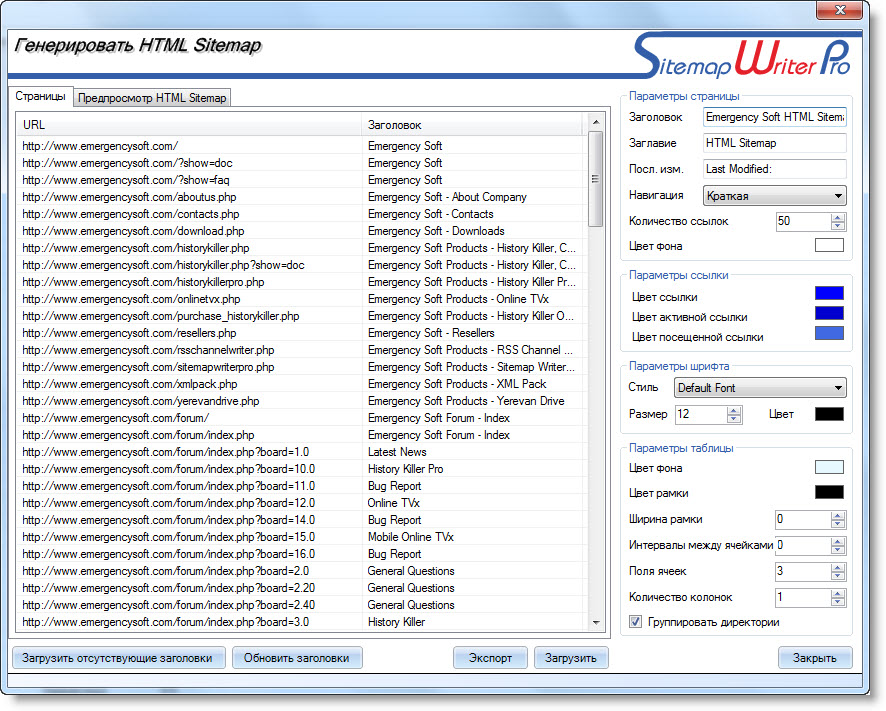
Task: Click the scroll down arrow of page list
Action: point(596,622)
